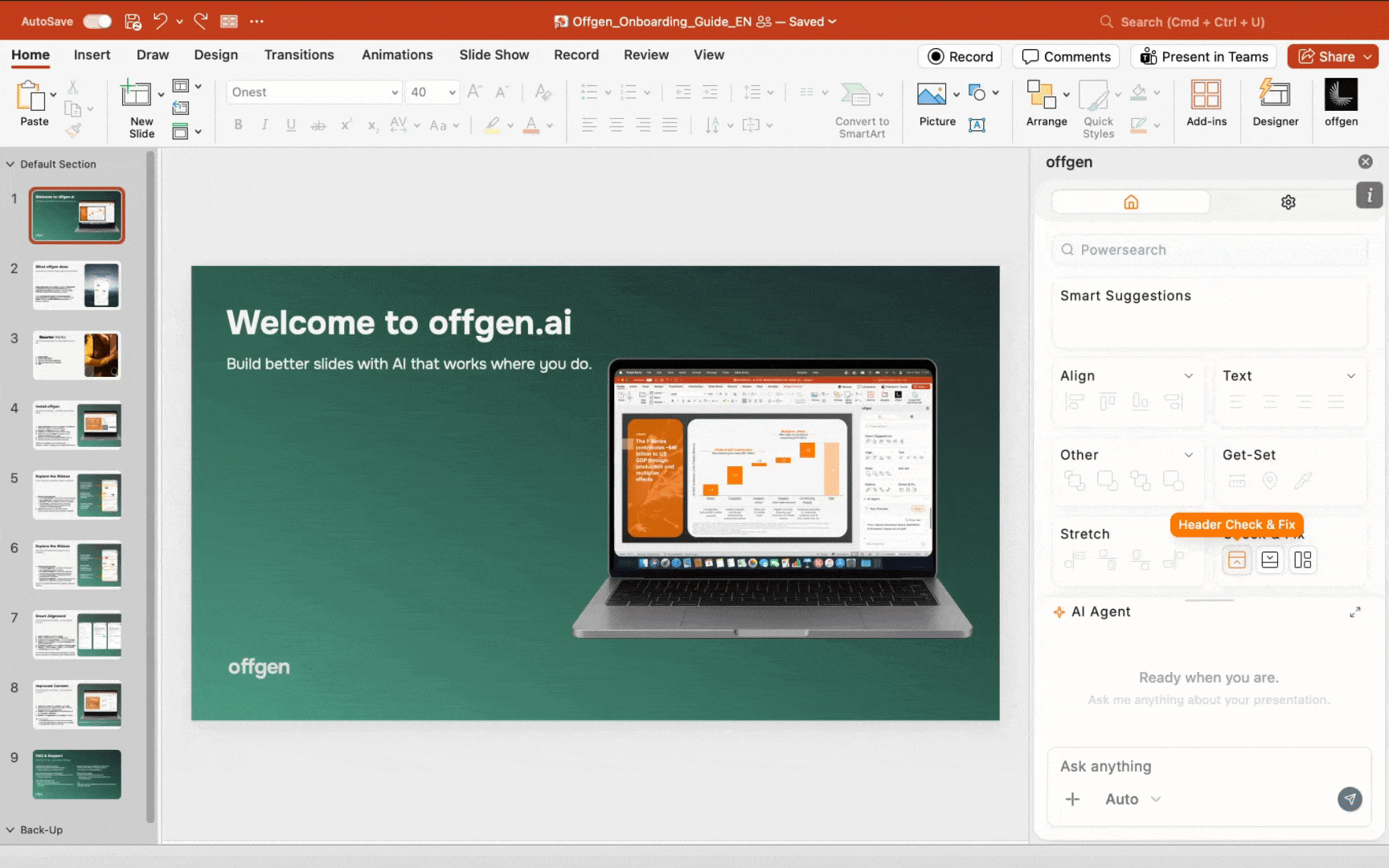Select slide 9 thumbnail
Image resolution: width=1389 pixels, height=868 pixels.
point(77,775)
